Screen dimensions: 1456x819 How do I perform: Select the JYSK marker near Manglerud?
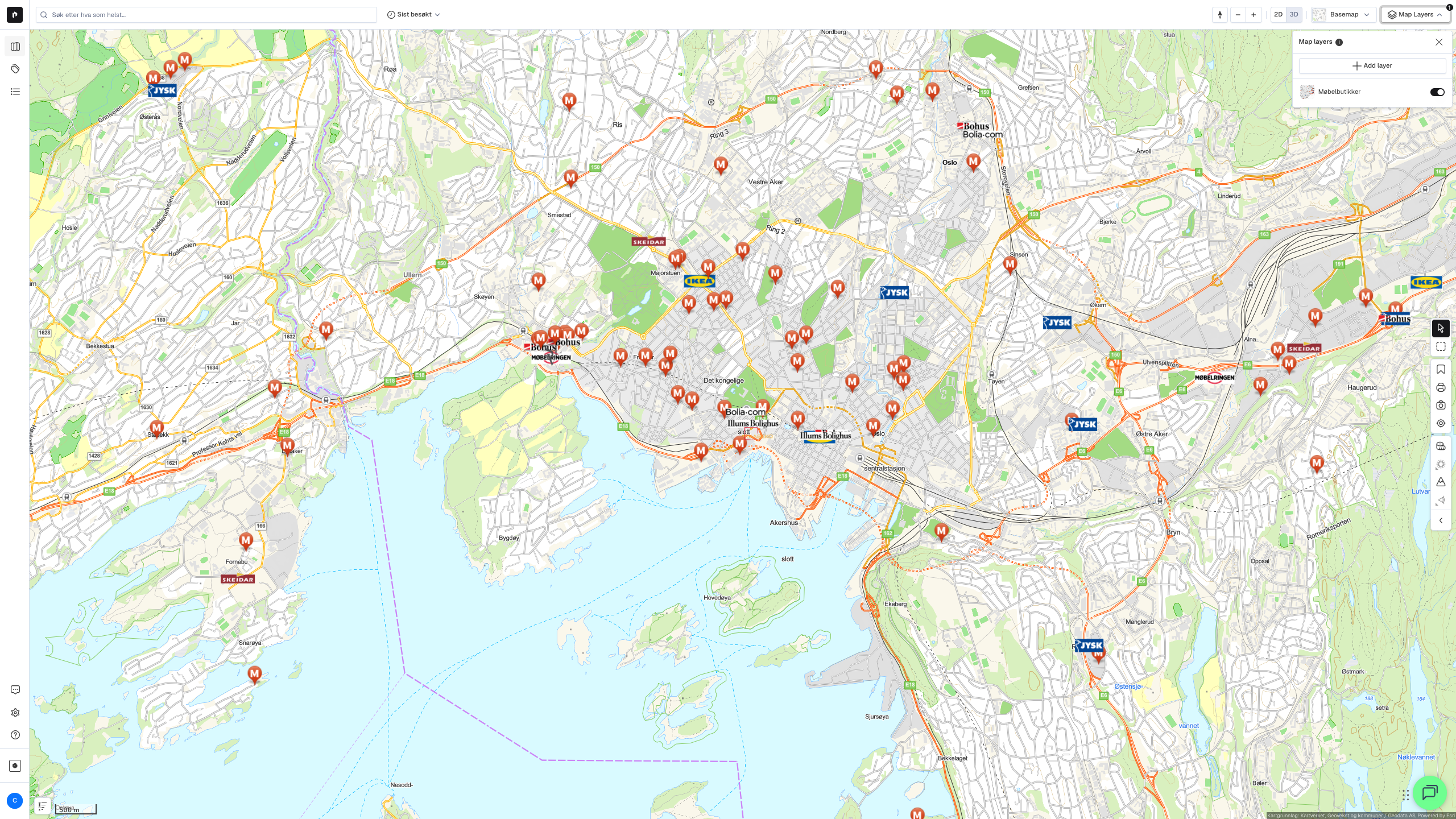1089,646
